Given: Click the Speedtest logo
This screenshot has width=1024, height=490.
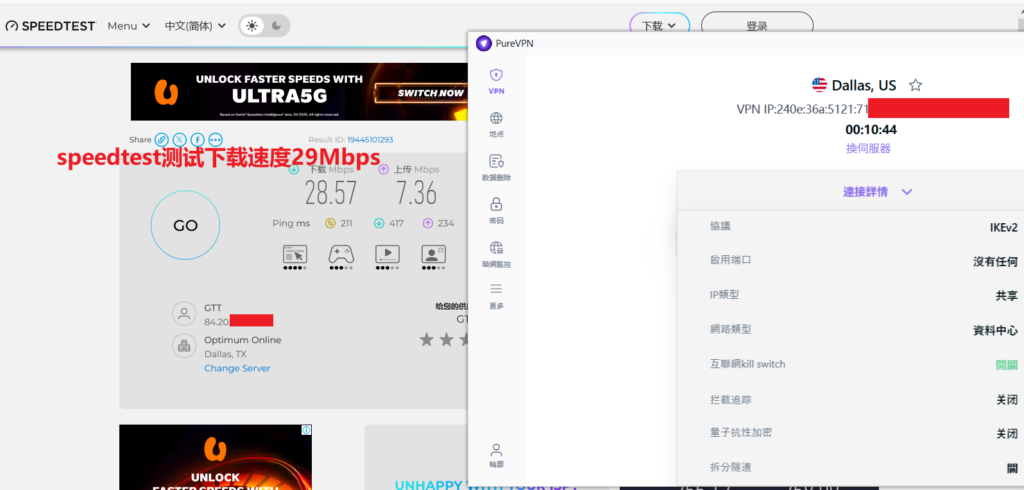Looking at the screenshot, I should pyautogui.click(x=51, y=26).
